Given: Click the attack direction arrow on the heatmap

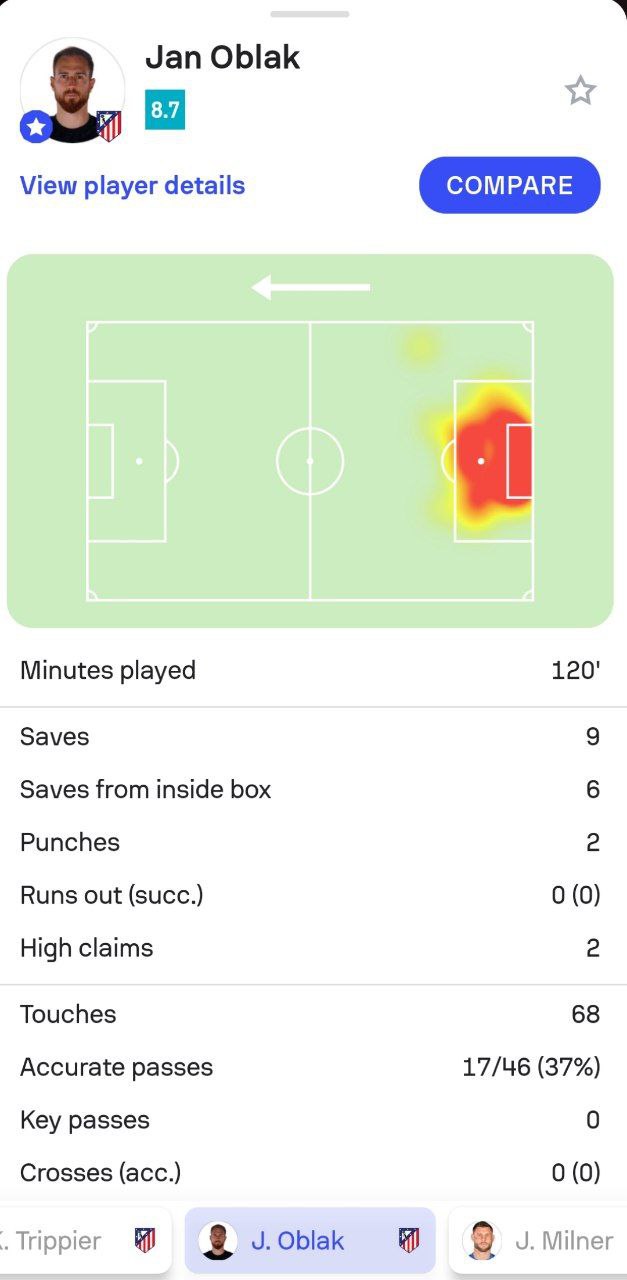Looking at the screenshot, I should pyautogui.click(x=311, y=288).
